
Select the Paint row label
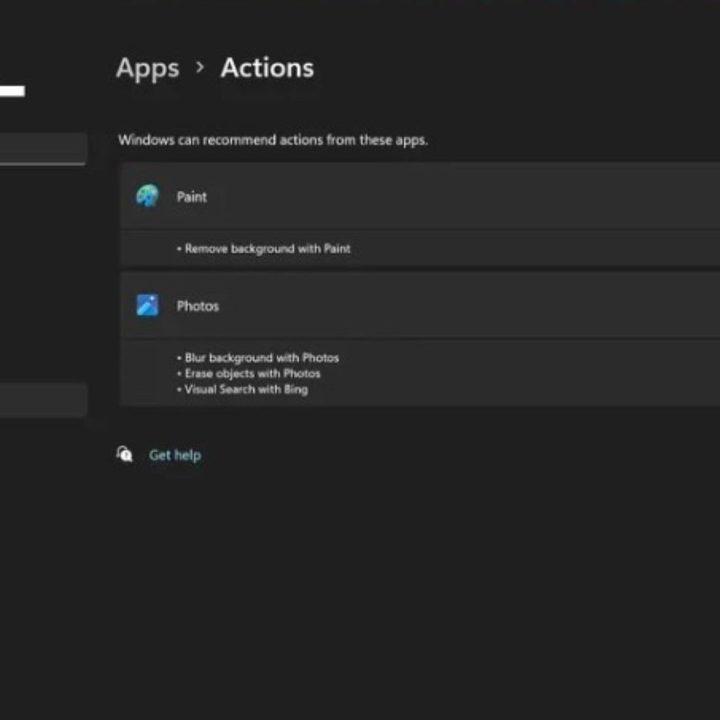[191, 197]
